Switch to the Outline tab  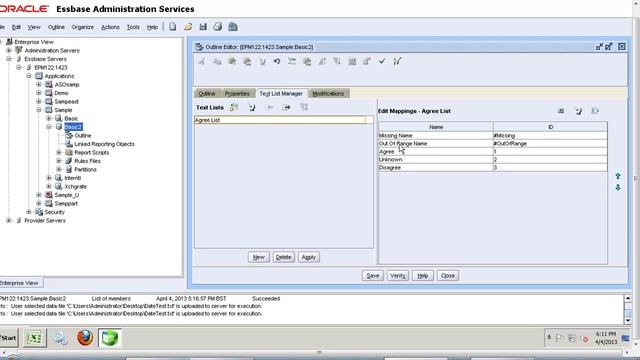207,93
